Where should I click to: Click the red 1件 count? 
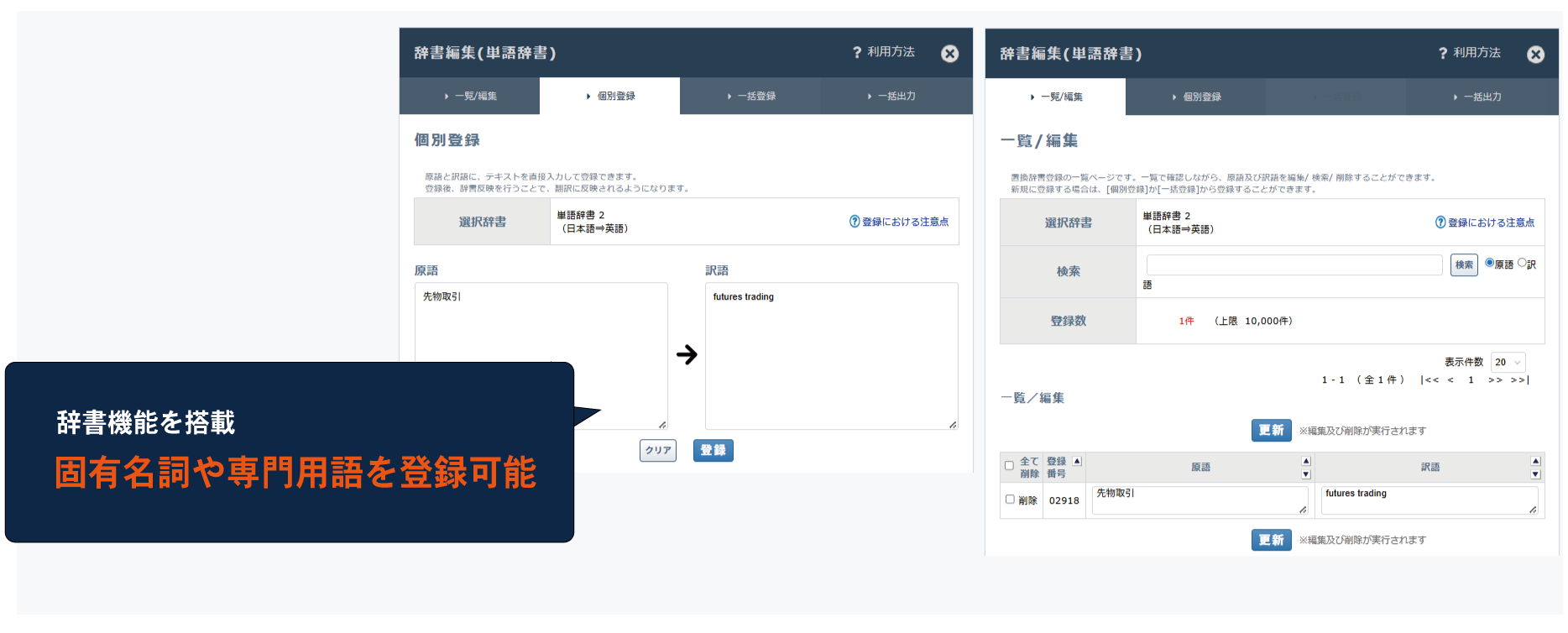(1186, 321)
